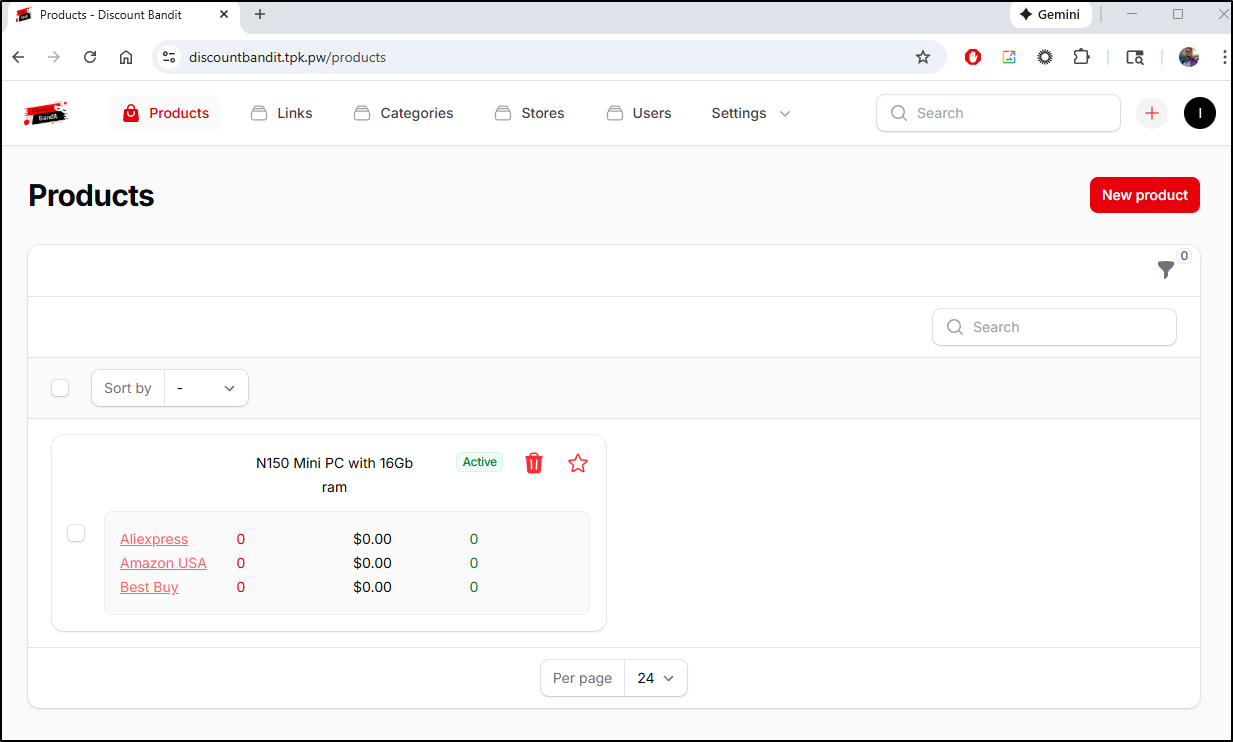Viewport: 1233px width, 742px height.
Task: Open the browser extensions puzzle icon
Action: (1081, 57)
